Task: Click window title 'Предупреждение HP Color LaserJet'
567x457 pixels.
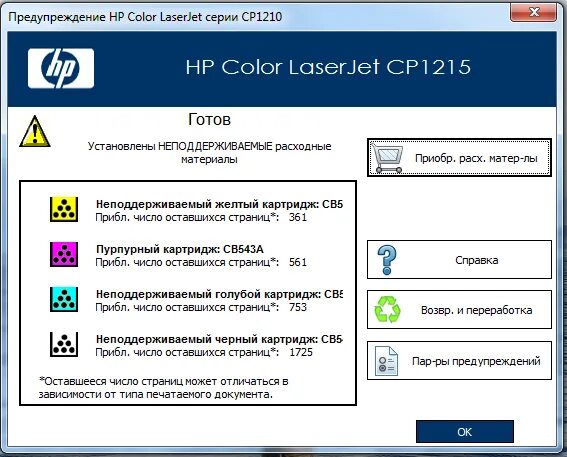Action: [x=145, y=17]
